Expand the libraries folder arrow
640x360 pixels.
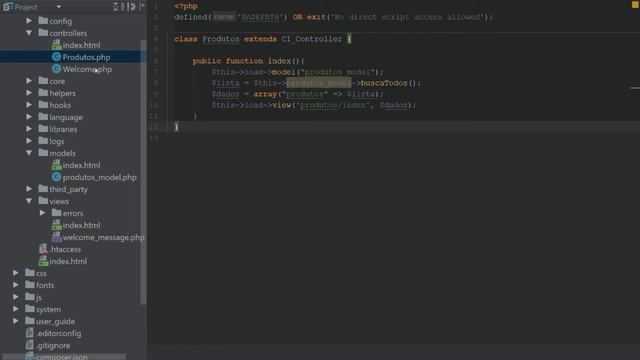(x=29, y=129)
